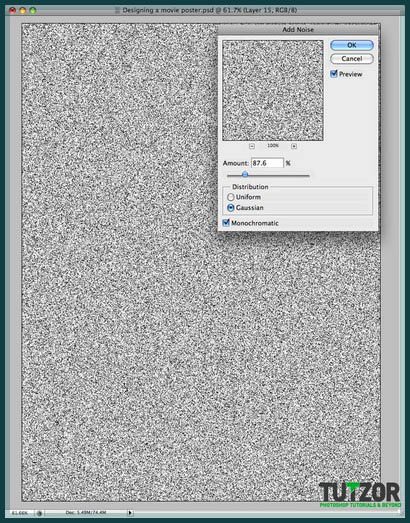
Task: Open the status bar info arrow menu
Action: coord(130,513)
